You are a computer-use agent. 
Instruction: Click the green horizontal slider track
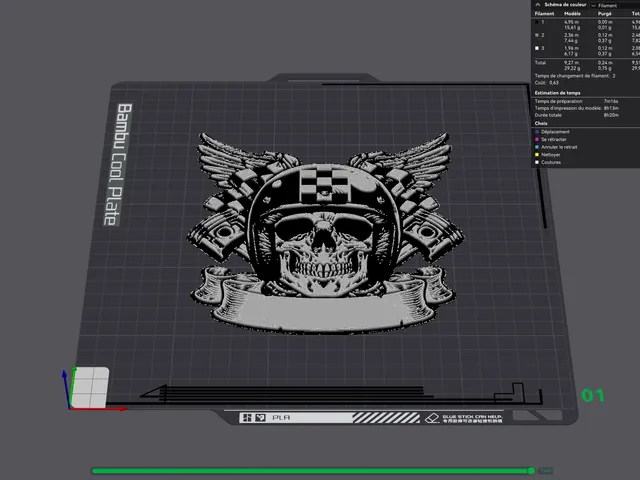click(x=310, y=471)
